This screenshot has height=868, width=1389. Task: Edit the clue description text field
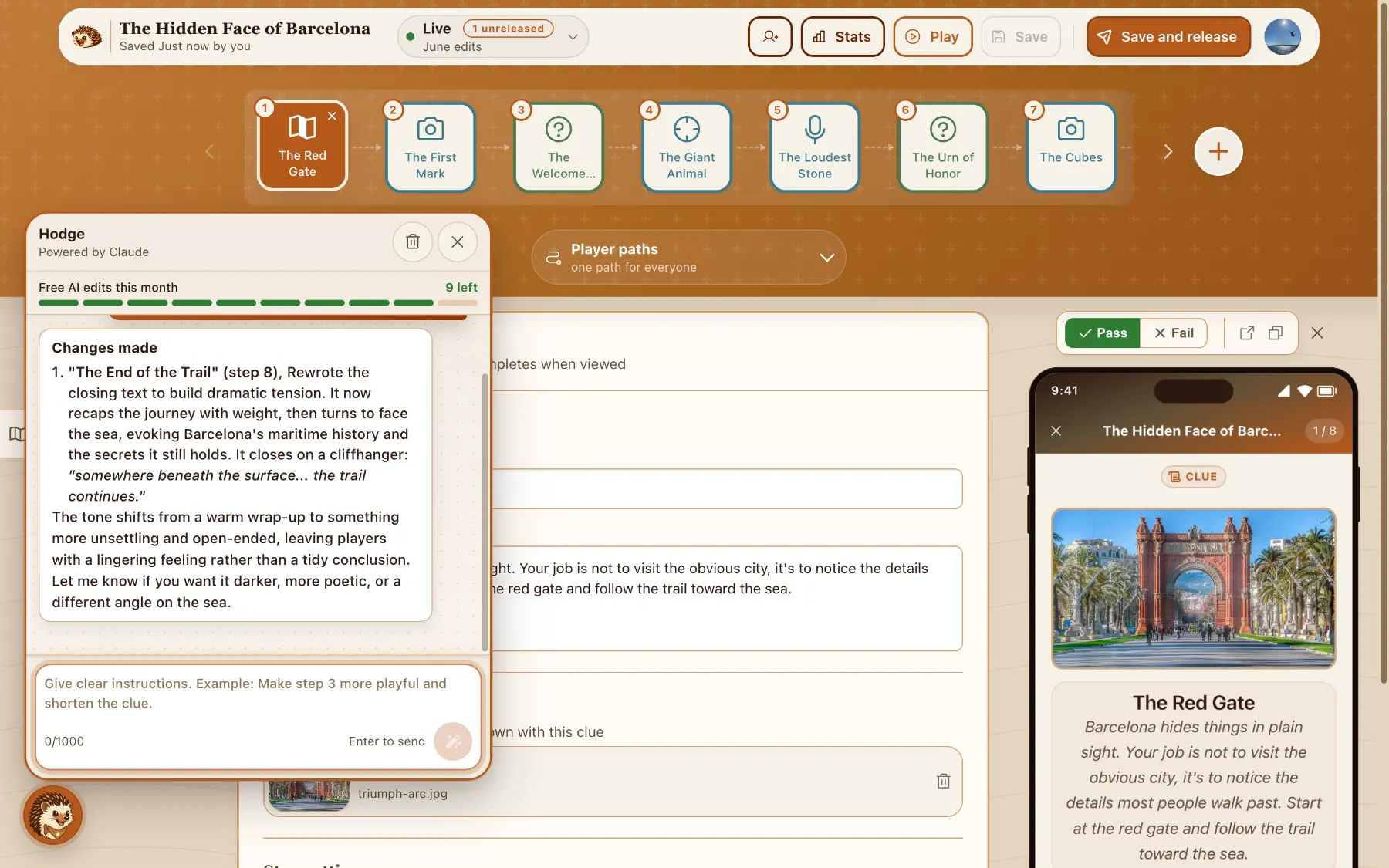pyautogui.click(x=725, y=599)
